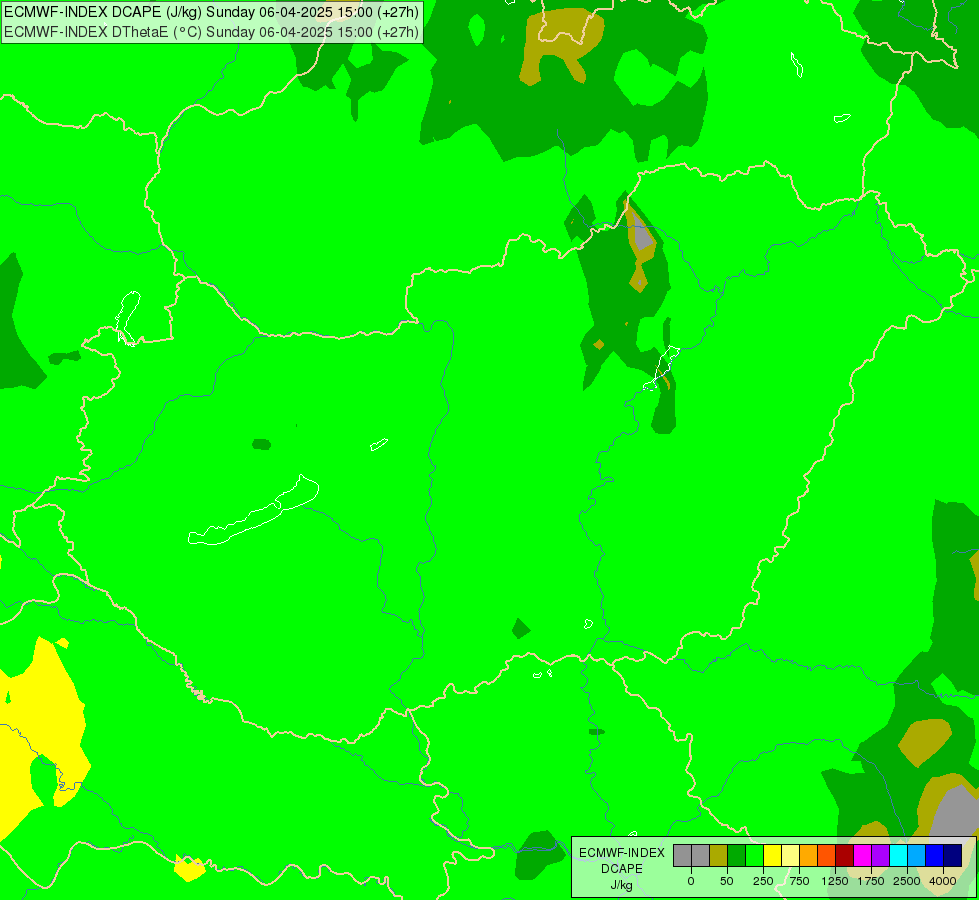Click the cyan legend swatch
The width and height of the screenshot is (979, 900).
click(898, 855)
